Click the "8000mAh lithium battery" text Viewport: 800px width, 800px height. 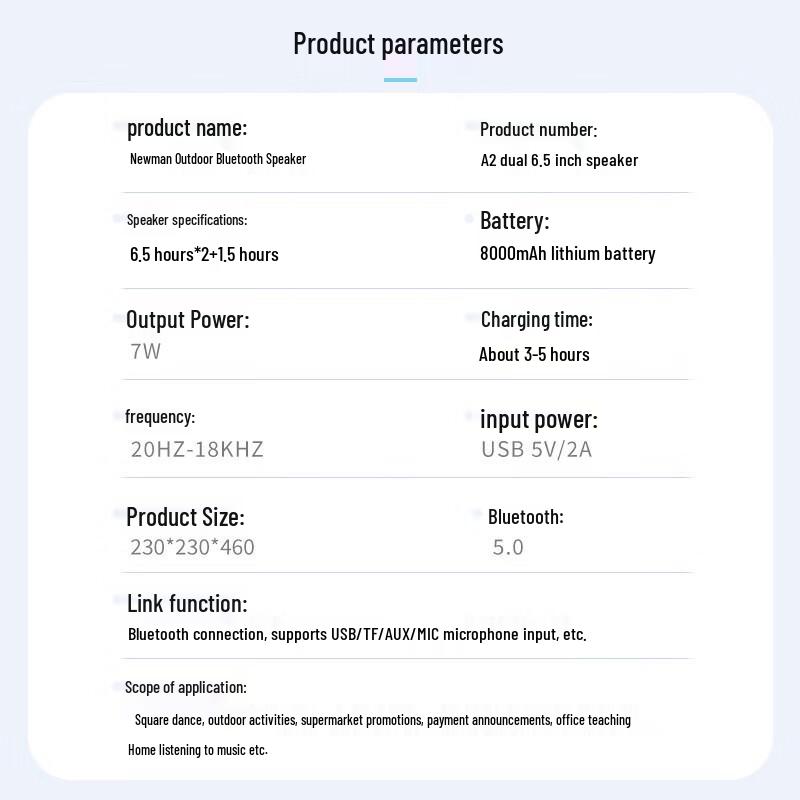567,254
